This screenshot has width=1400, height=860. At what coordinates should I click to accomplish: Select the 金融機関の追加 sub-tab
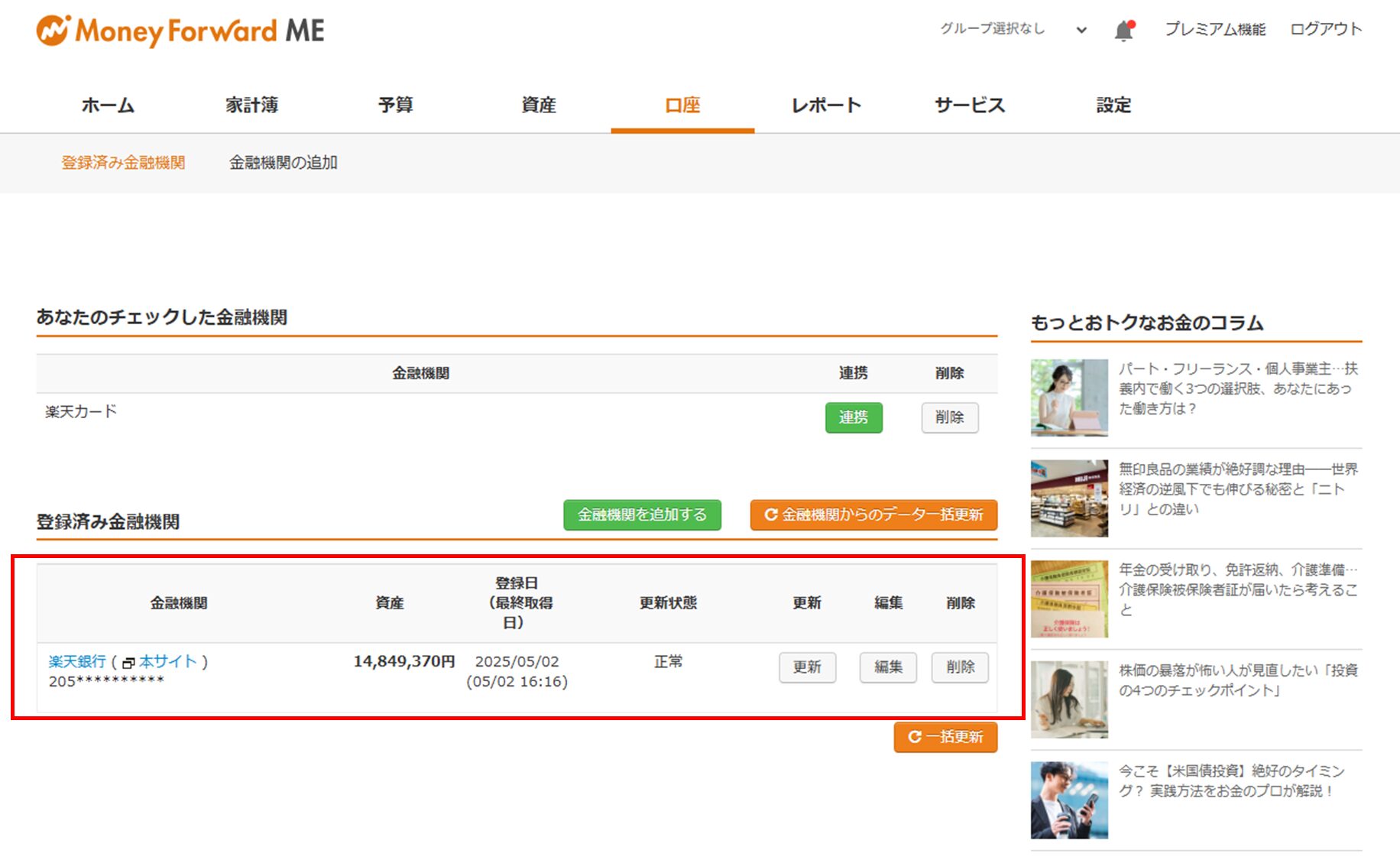pyautogui.click(x=284, y=162)
